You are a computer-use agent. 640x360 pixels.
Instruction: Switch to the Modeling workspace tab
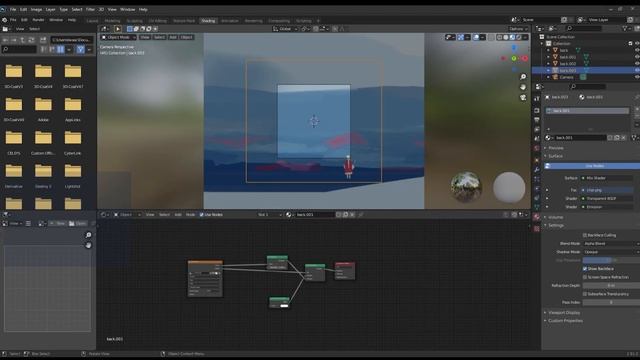[112, 21]
